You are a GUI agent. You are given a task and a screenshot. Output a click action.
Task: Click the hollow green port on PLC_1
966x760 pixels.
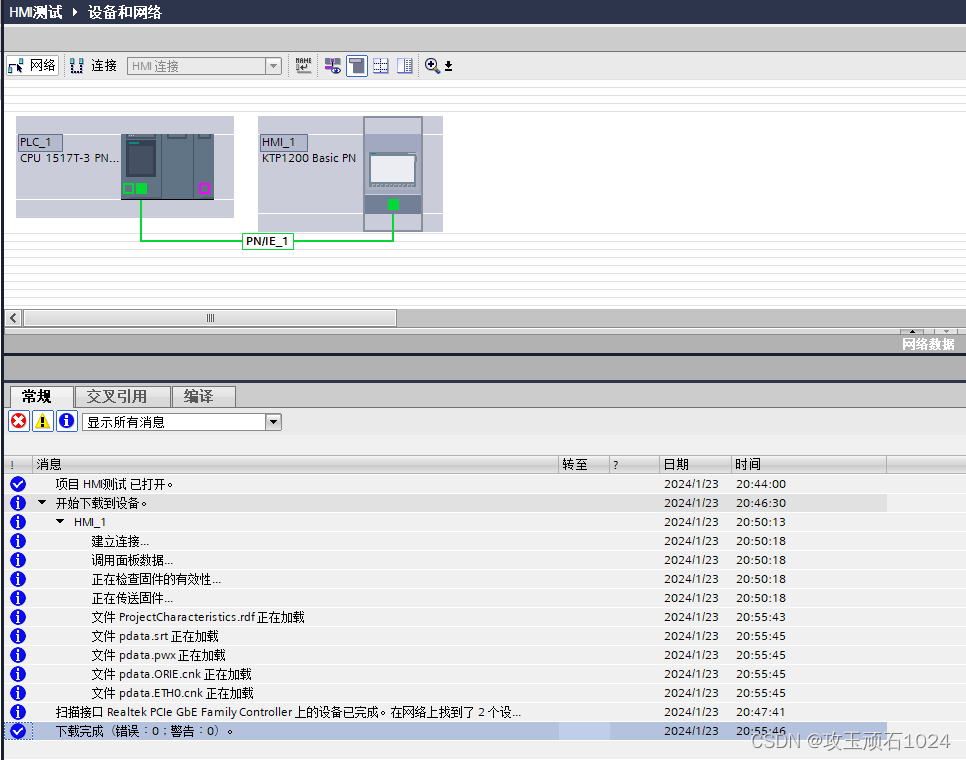[128, 188]
